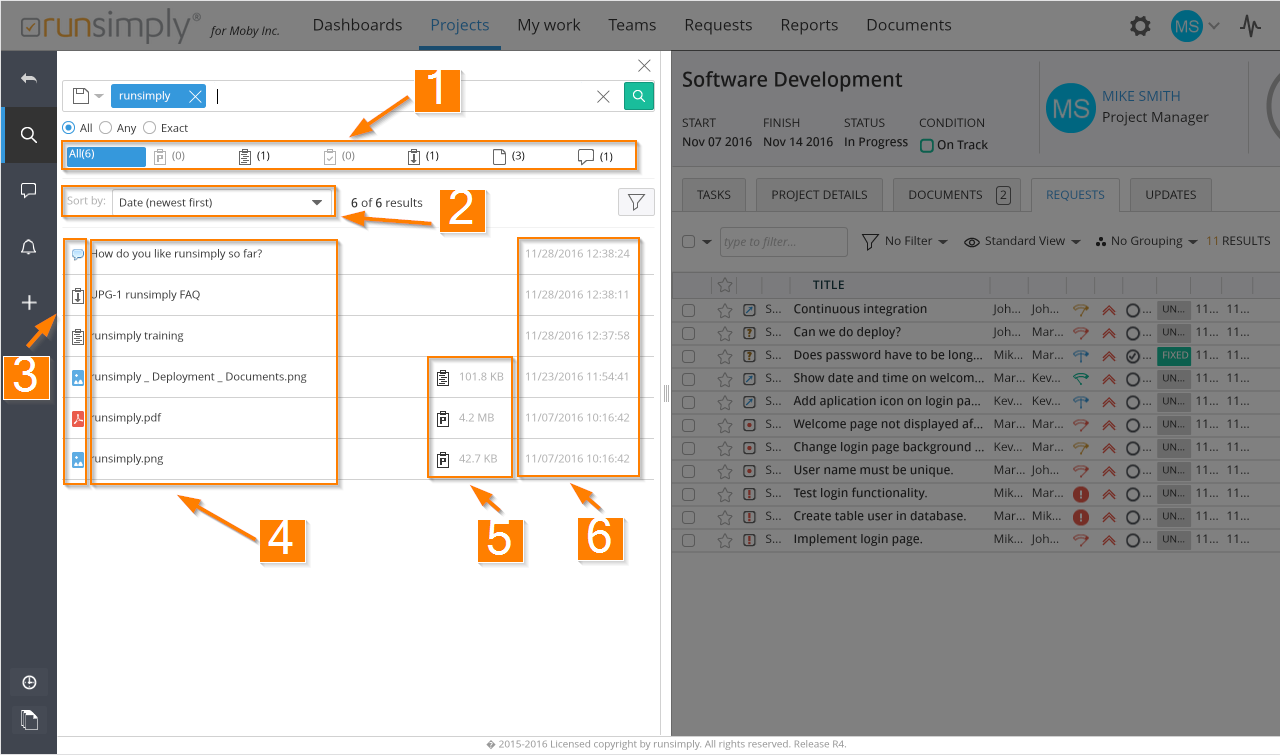Click the type to filter input field
This screenshot has height=755, width=1280.
point(784,242)
